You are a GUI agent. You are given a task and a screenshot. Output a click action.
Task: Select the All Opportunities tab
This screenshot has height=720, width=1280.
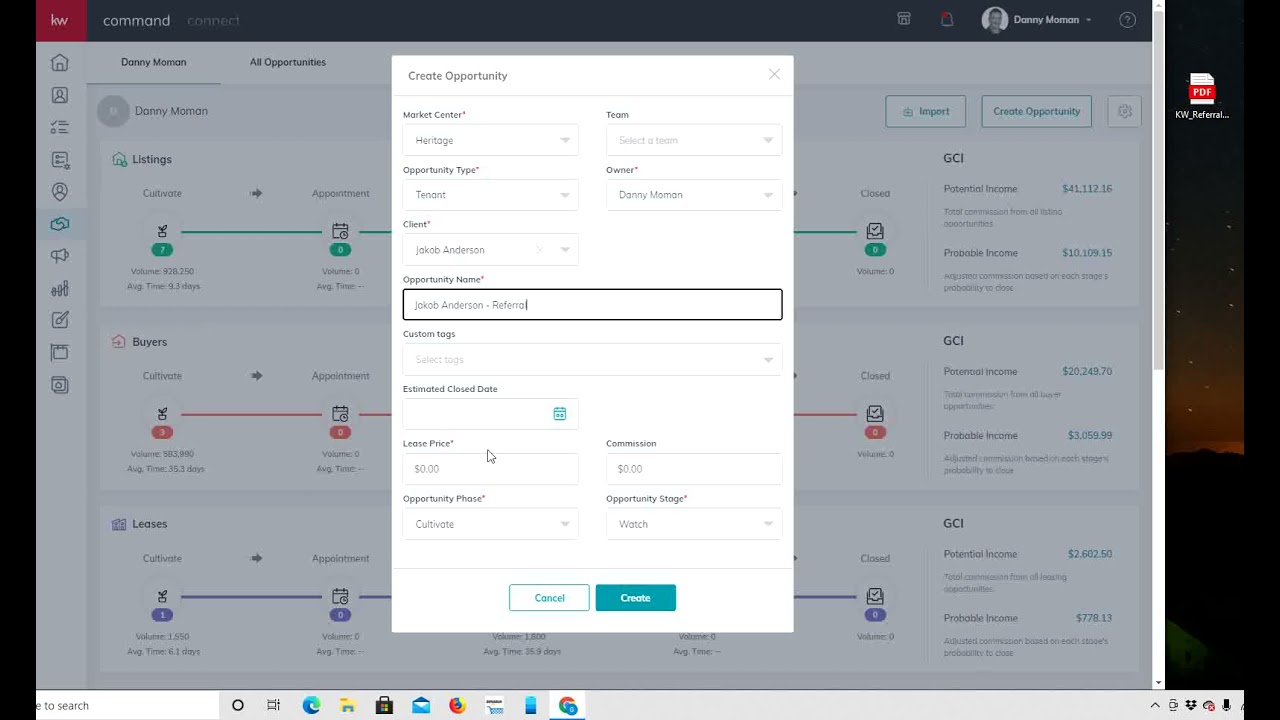coord(288,62)
